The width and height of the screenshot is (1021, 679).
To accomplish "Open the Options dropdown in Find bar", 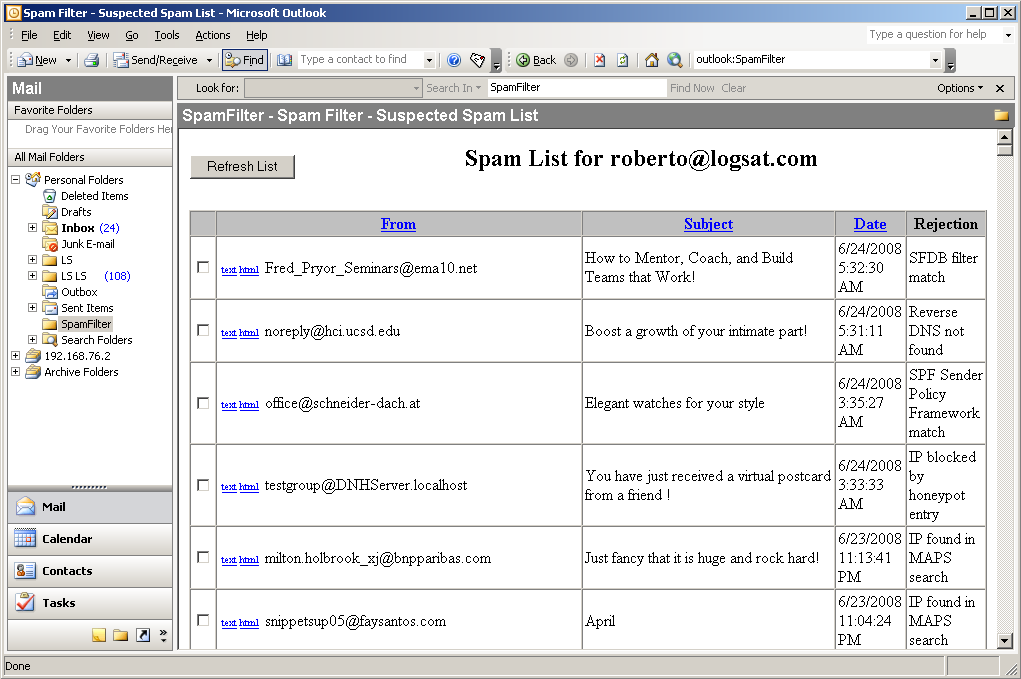I will [x=960, y=88].
